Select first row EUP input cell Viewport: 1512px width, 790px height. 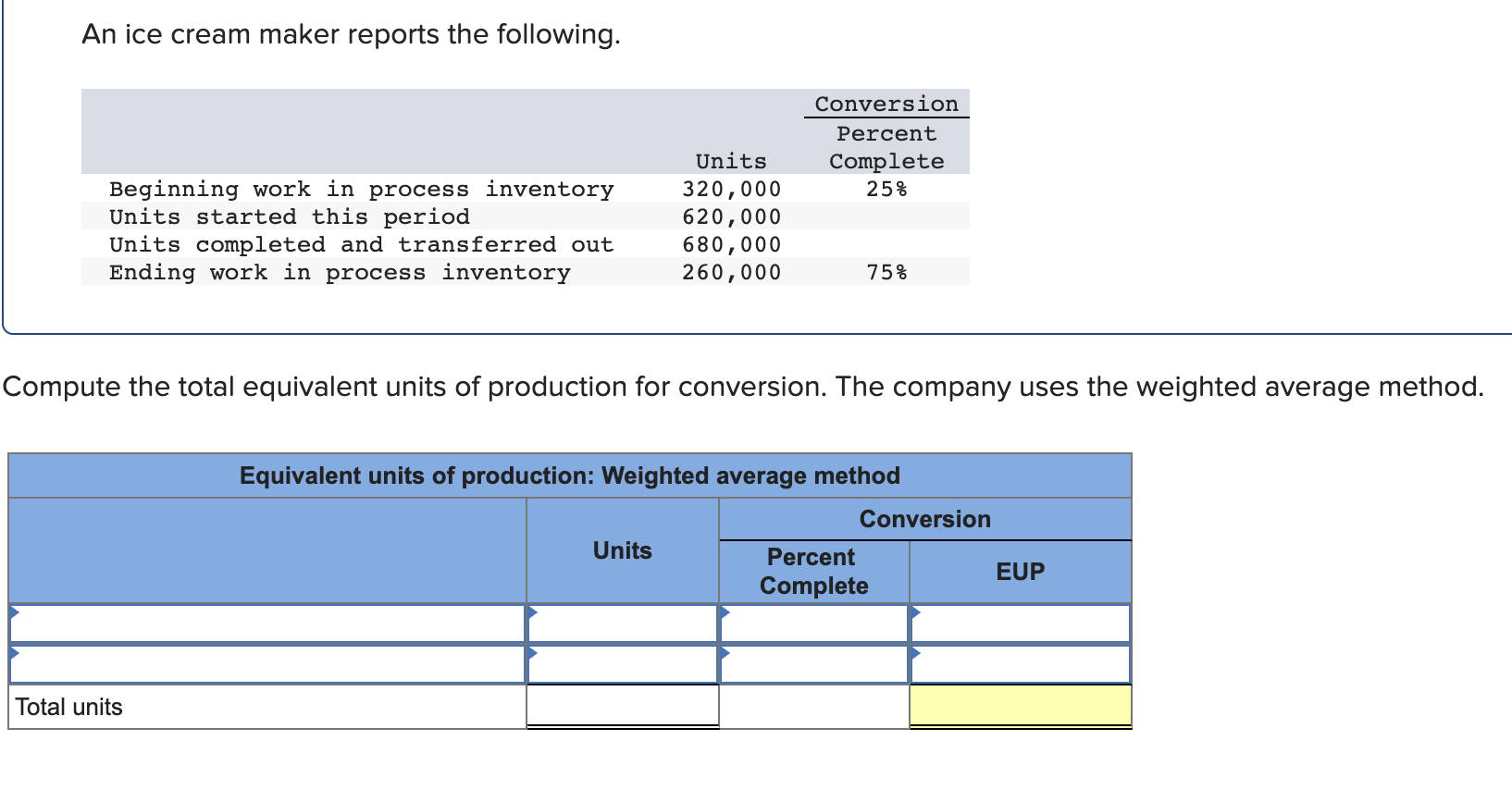[x=1021, y=623]
